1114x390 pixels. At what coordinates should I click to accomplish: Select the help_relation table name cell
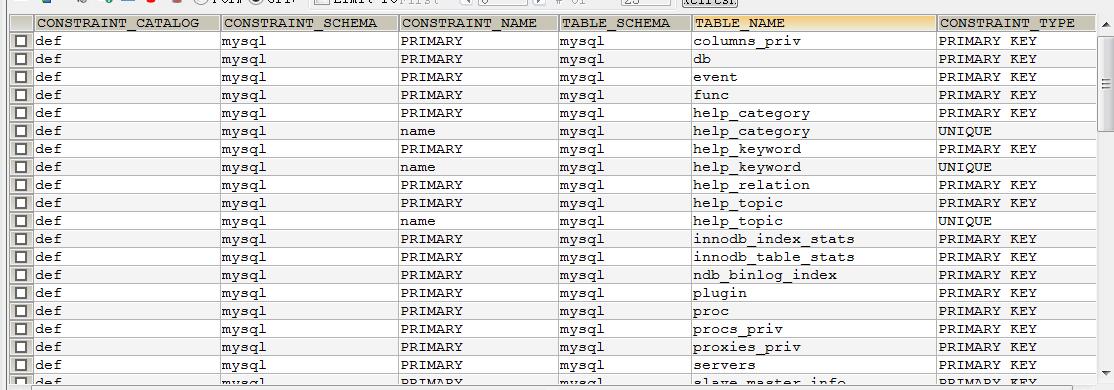coord(814,185)
